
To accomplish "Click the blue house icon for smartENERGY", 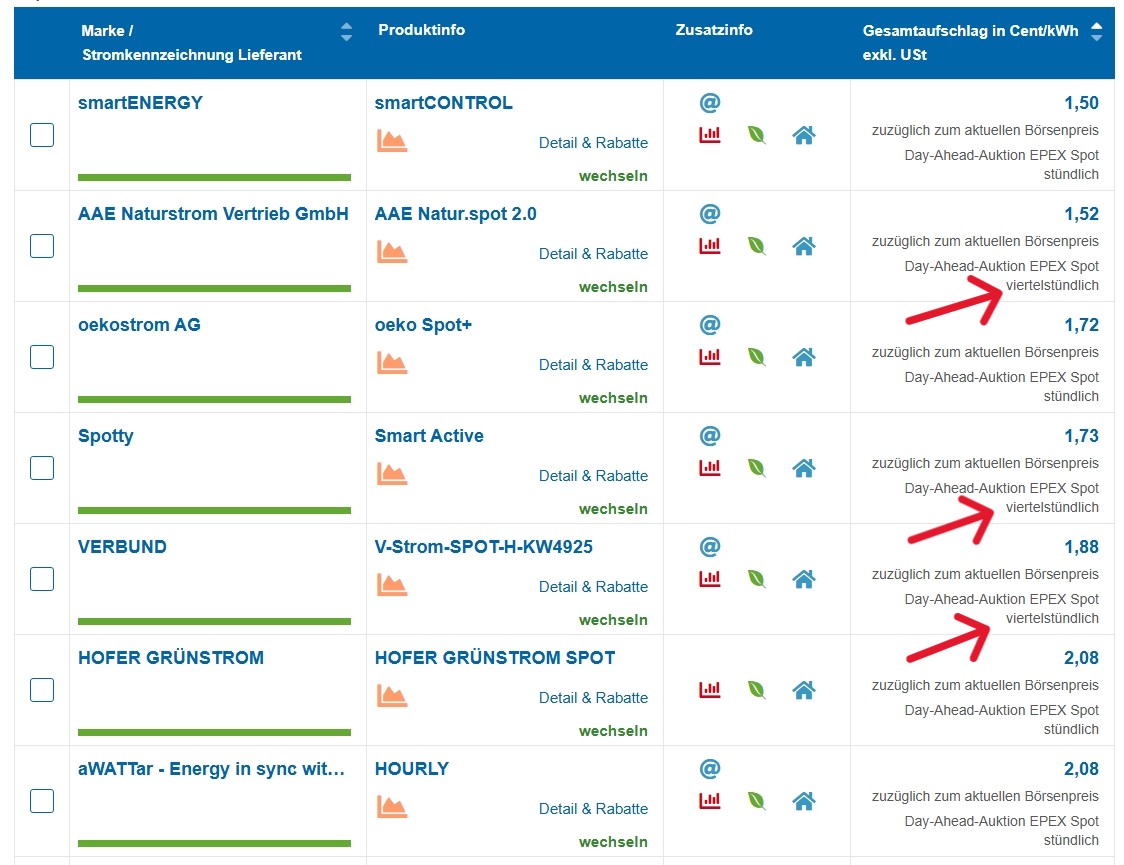I will pos(804,135).
